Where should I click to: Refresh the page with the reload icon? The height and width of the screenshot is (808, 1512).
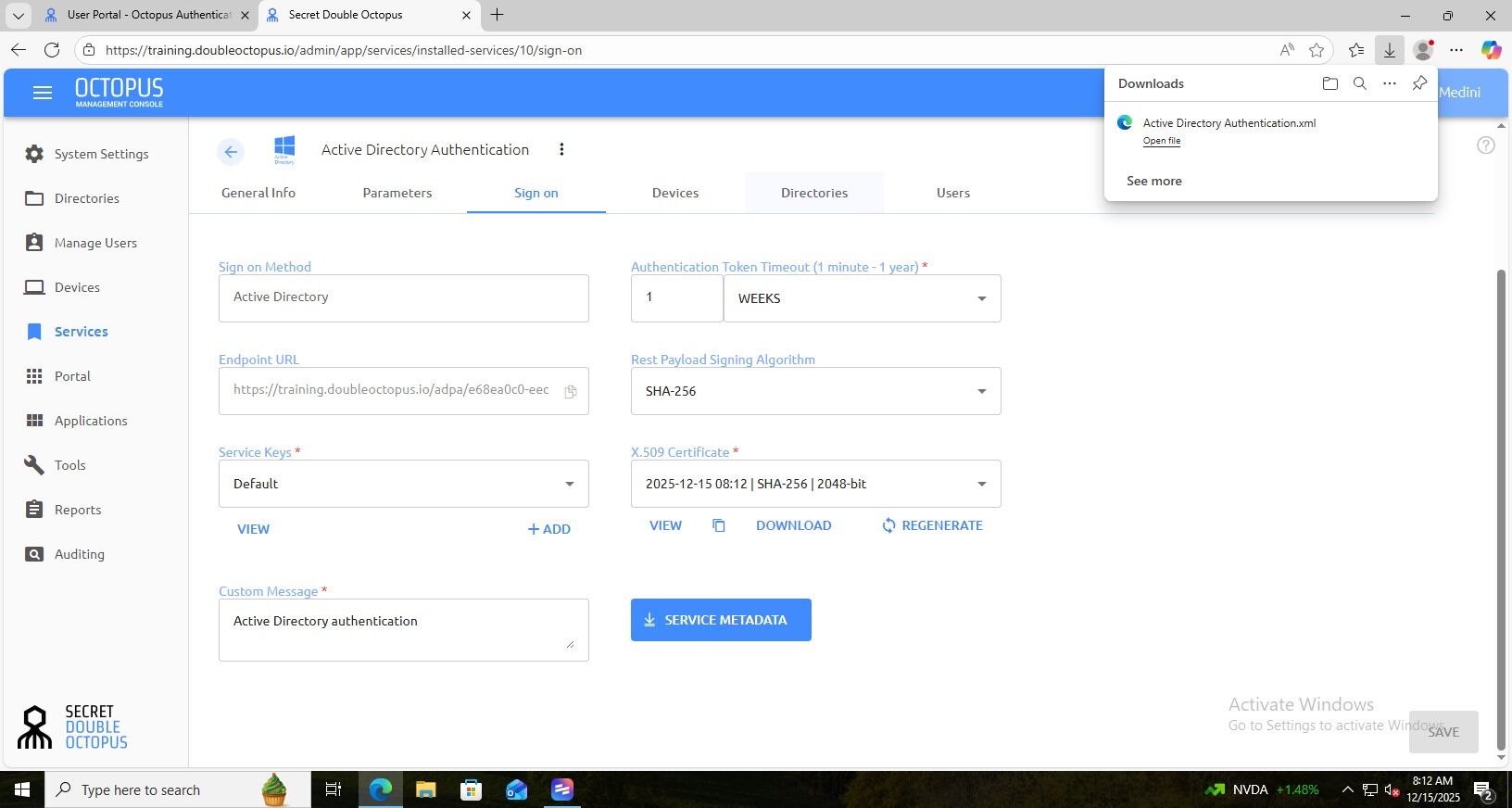coord(52,50)
